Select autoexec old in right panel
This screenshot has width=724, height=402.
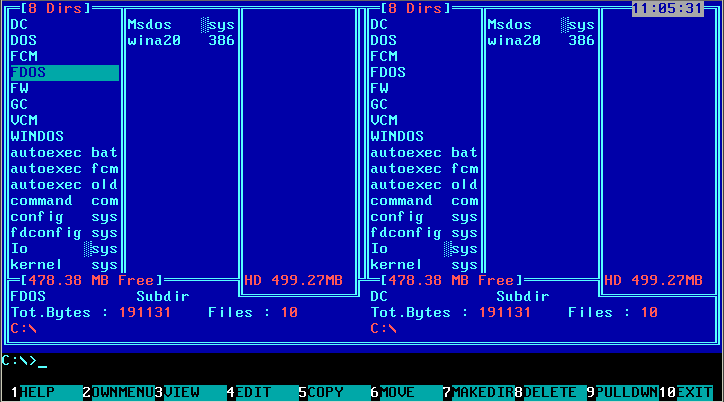pyautogui.click(x=424, y=185)
